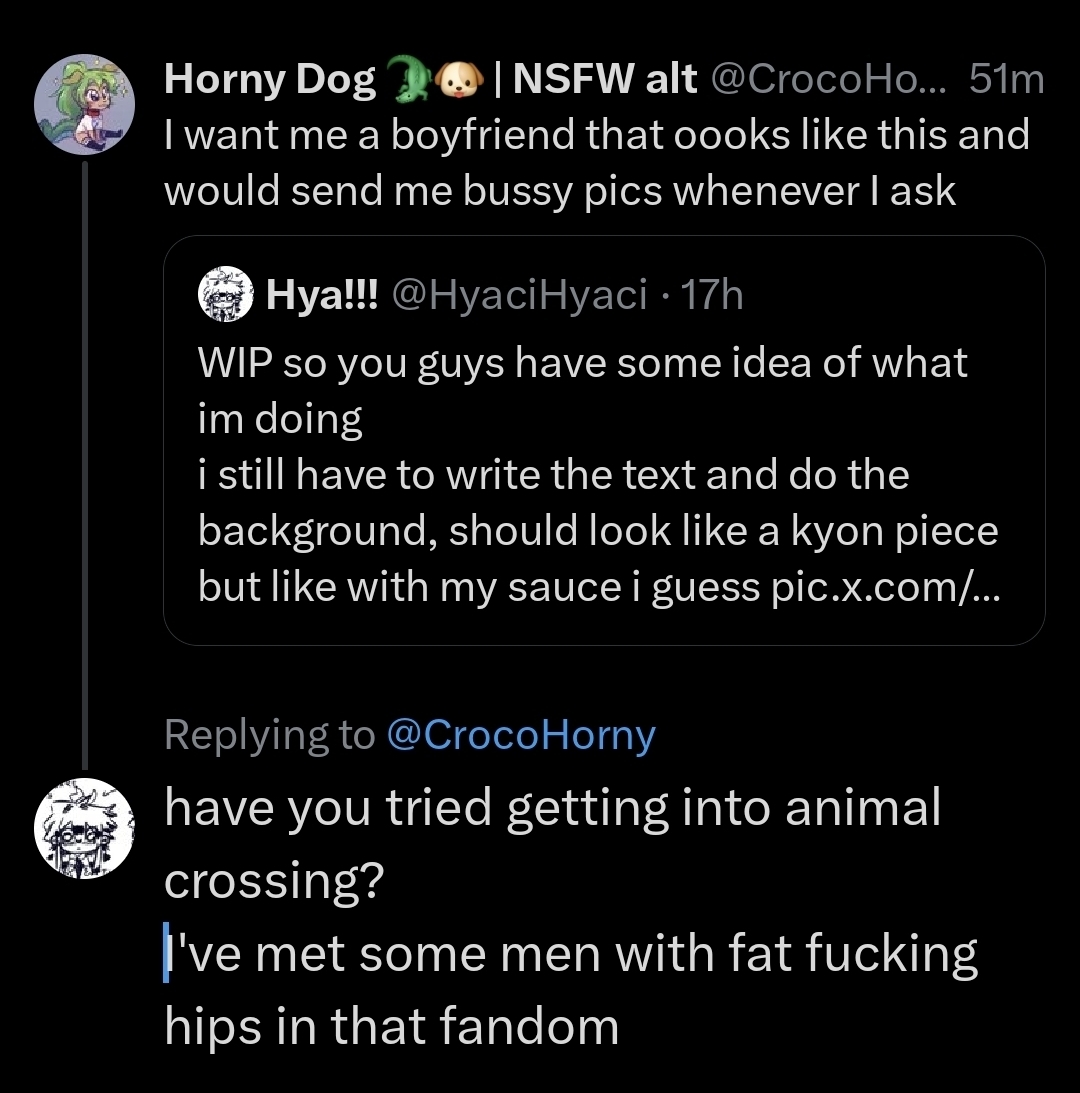Tap the @CrocoHorny mention after "Replying to"

(x=519, y=736)
